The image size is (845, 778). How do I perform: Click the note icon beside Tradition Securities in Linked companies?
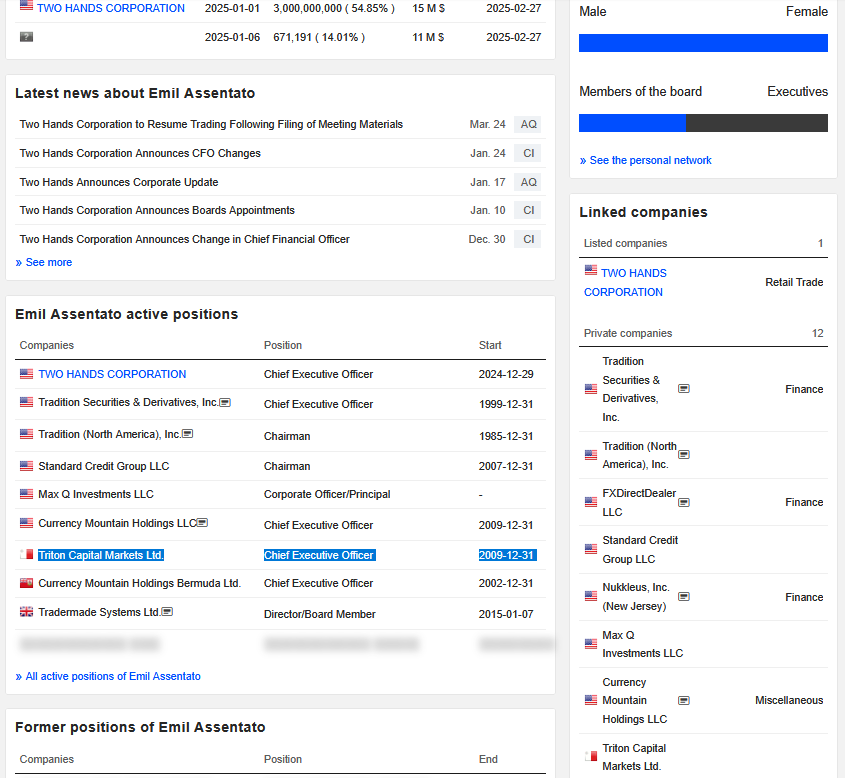[x=684, y=388]
